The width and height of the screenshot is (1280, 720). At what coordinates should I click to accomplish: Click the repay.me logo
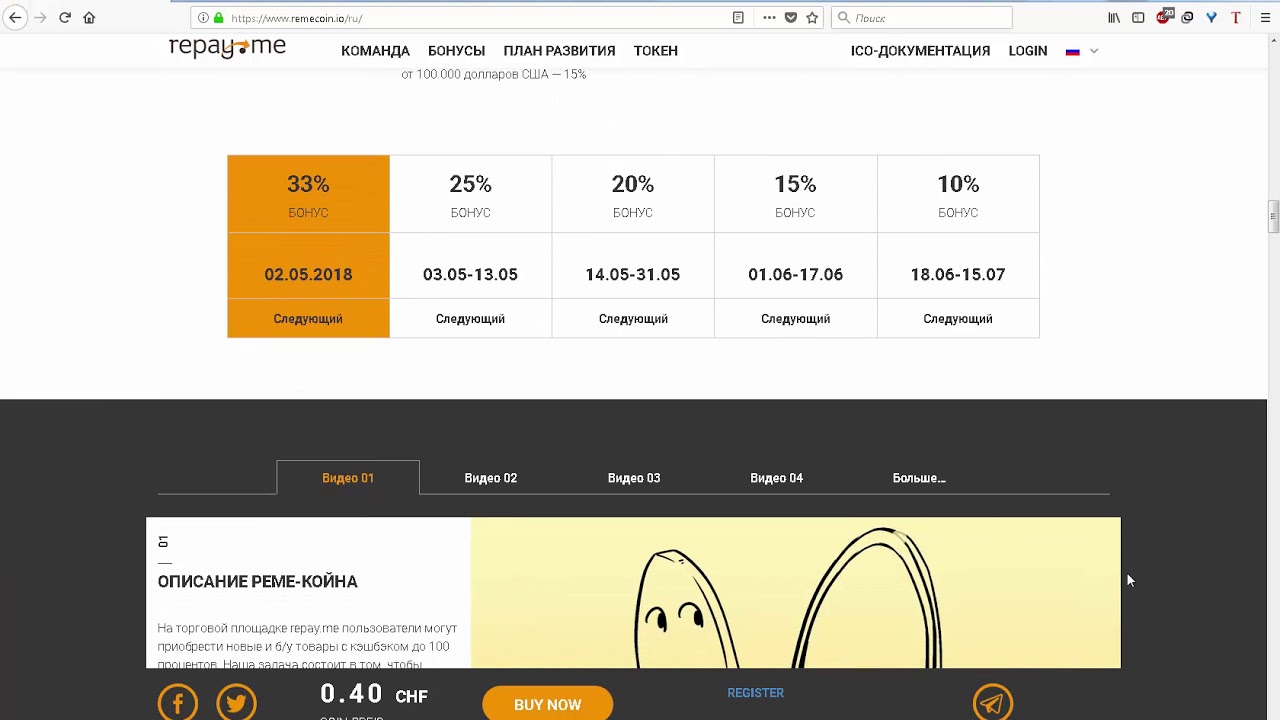(x=227, y=48)
